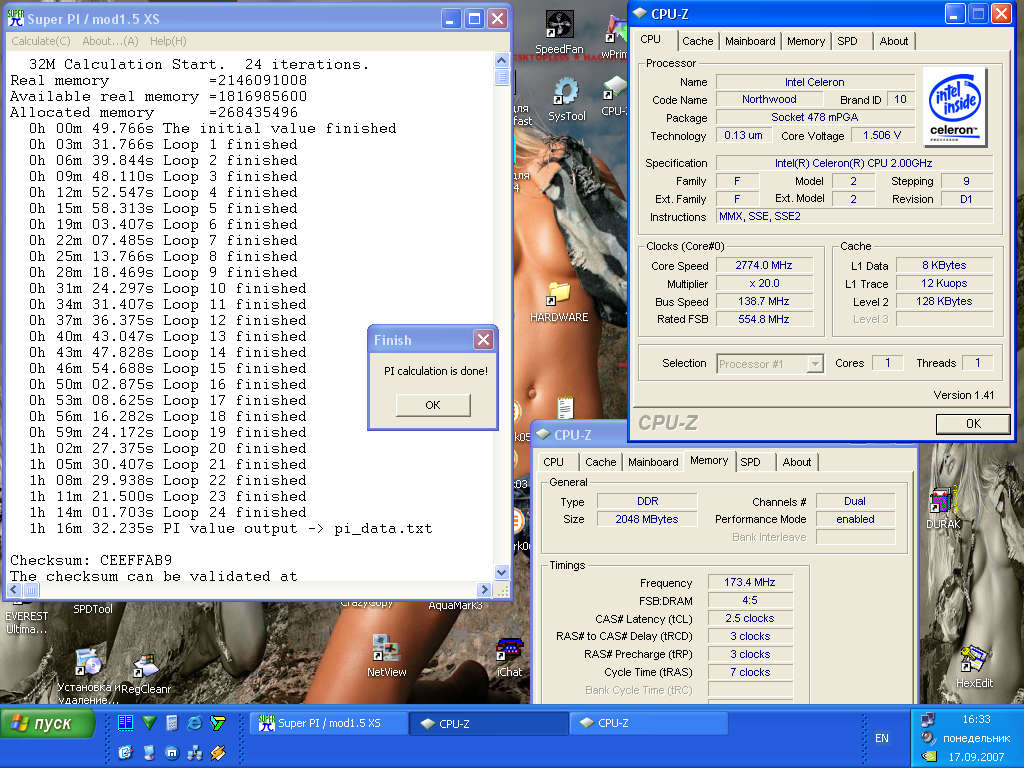This screenshot has width=1024, height=768.
Task: Open the Processor #1 selection dropdown
Action: [x=770, y=363]
